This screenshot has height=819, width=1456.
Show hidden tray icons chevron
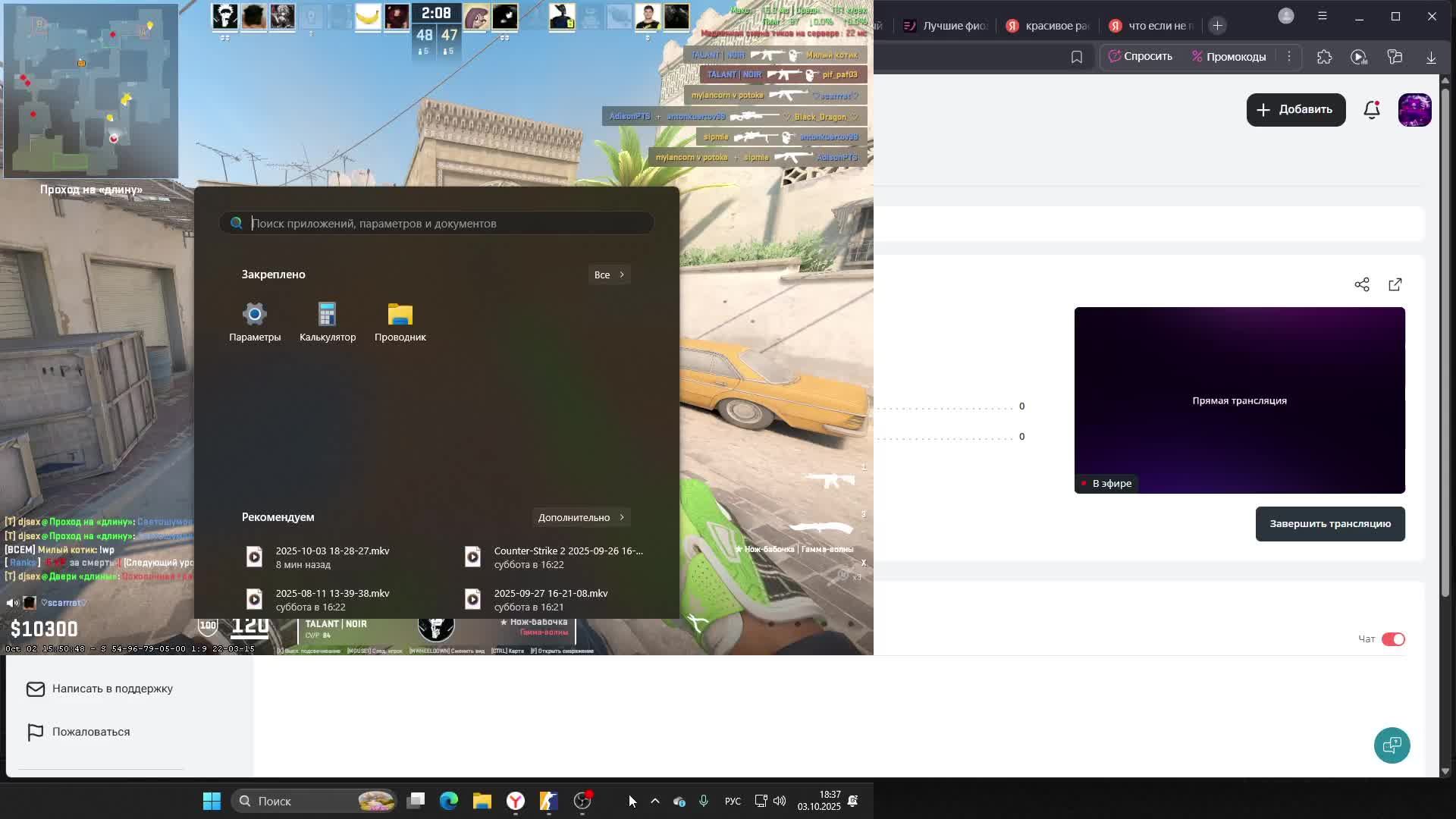click(x=655, y=801)
